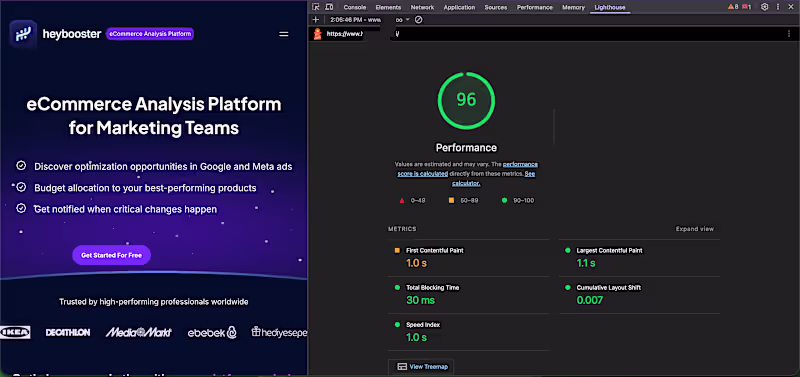Click the ebebek logo
This screenshot has height=377, width=800.
point(212,333)
